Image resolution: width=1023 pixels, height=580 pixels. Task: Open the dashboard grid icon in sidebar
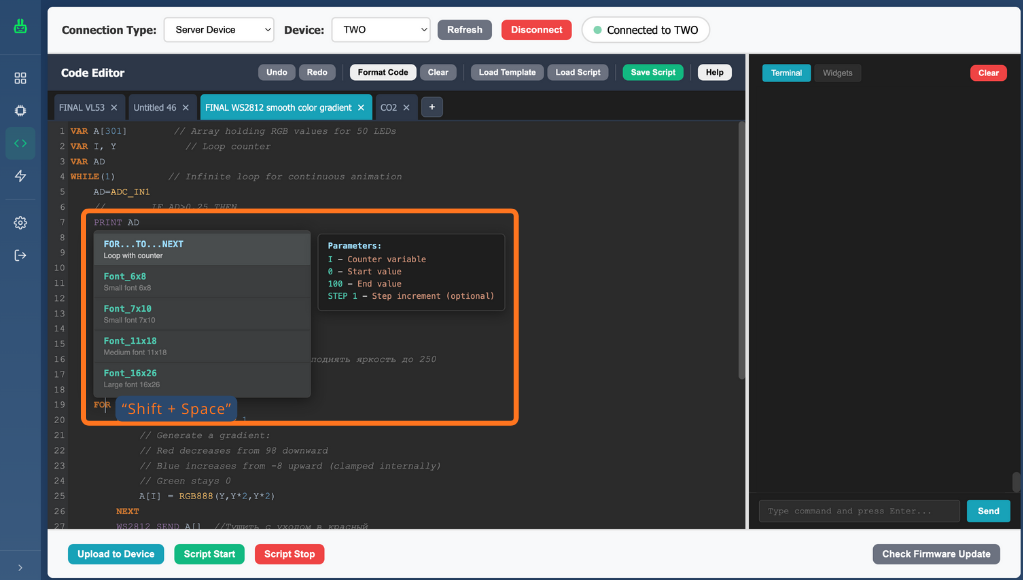pos(20,78)
